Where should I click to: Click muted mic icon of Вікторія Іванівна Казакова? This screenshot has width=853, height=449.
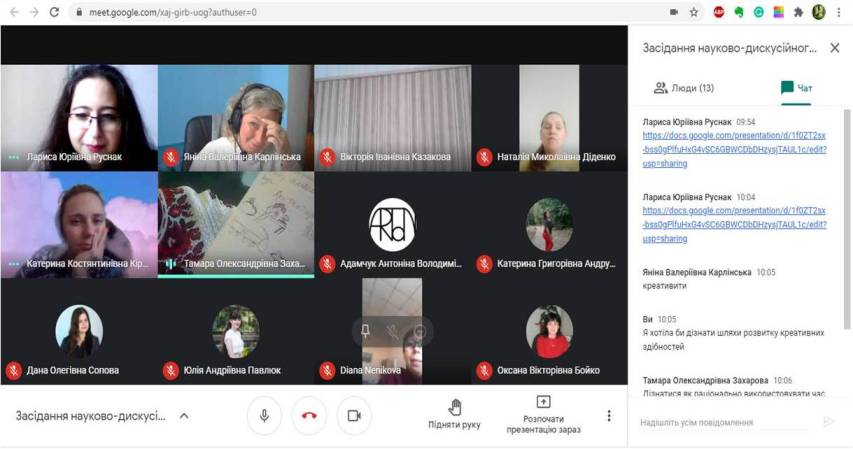coord(327,157)
